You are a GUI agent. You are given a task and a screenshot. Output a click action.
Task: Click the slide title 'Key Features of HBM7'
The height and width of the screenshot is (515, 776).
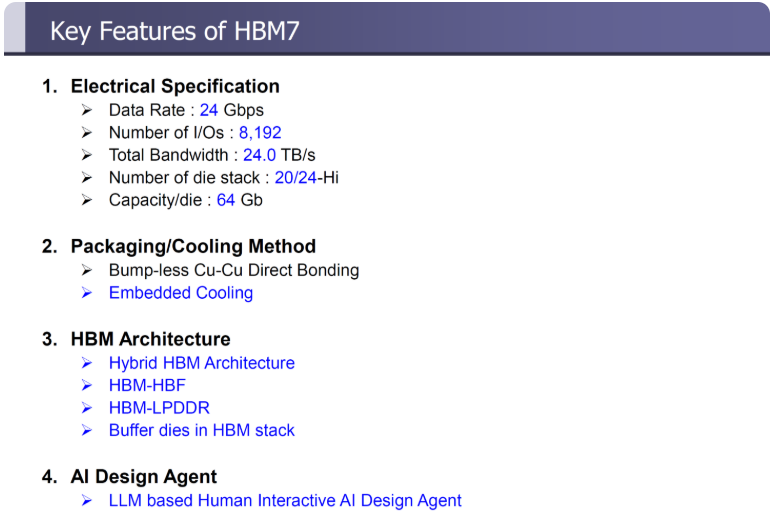pos(175,32)
